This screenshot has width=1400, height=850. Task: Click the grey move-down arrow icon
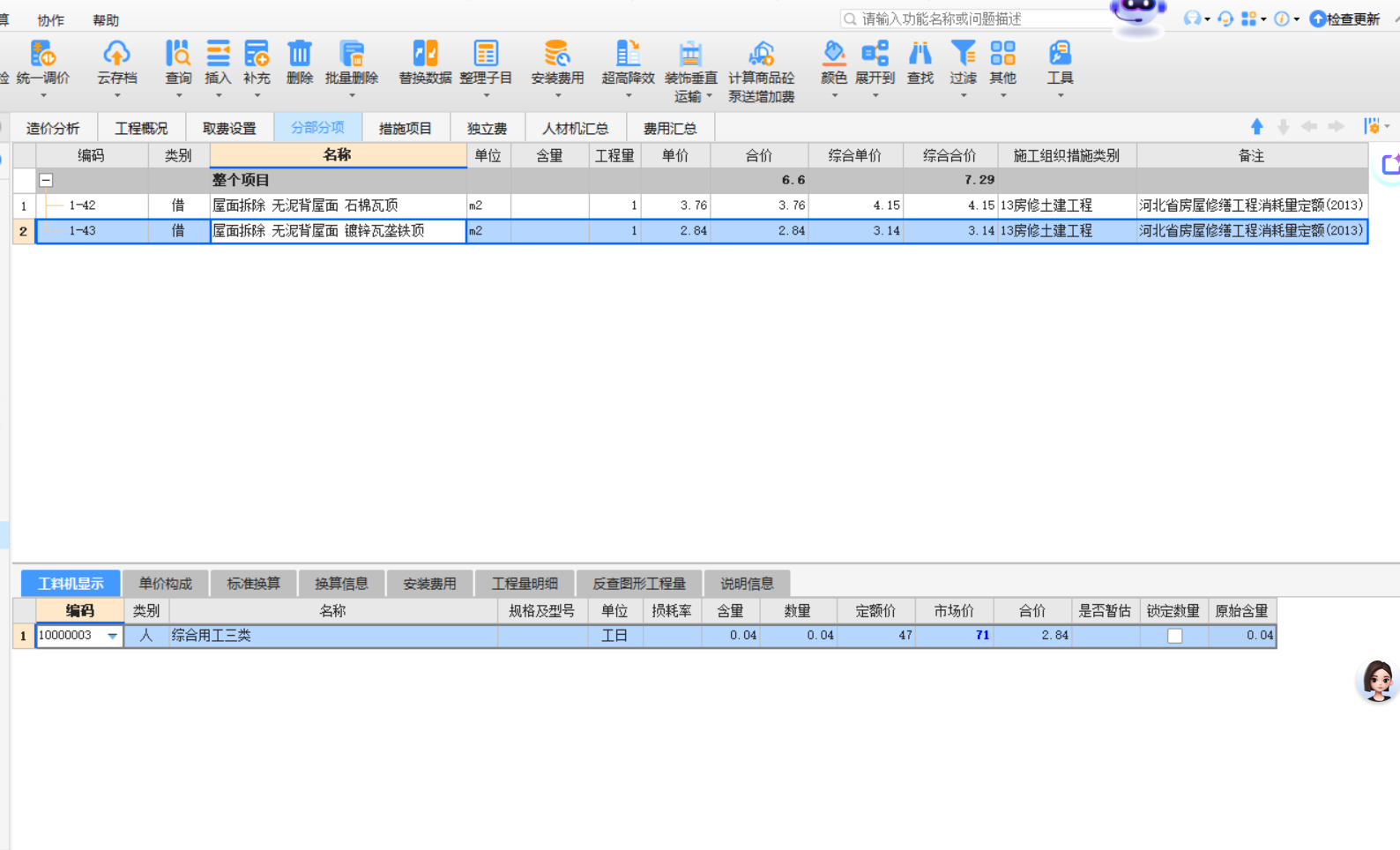click(1284, 127)
